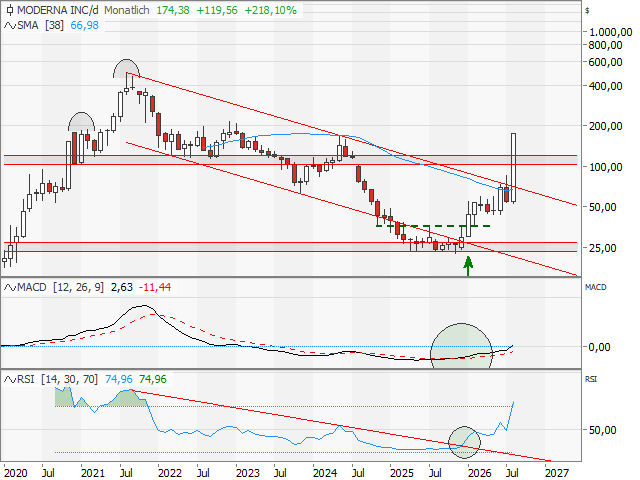The height and width of the screenshot is (480, 640).
Task: Click the 2027 label on time axis
Action: click(x=557, y=473)
